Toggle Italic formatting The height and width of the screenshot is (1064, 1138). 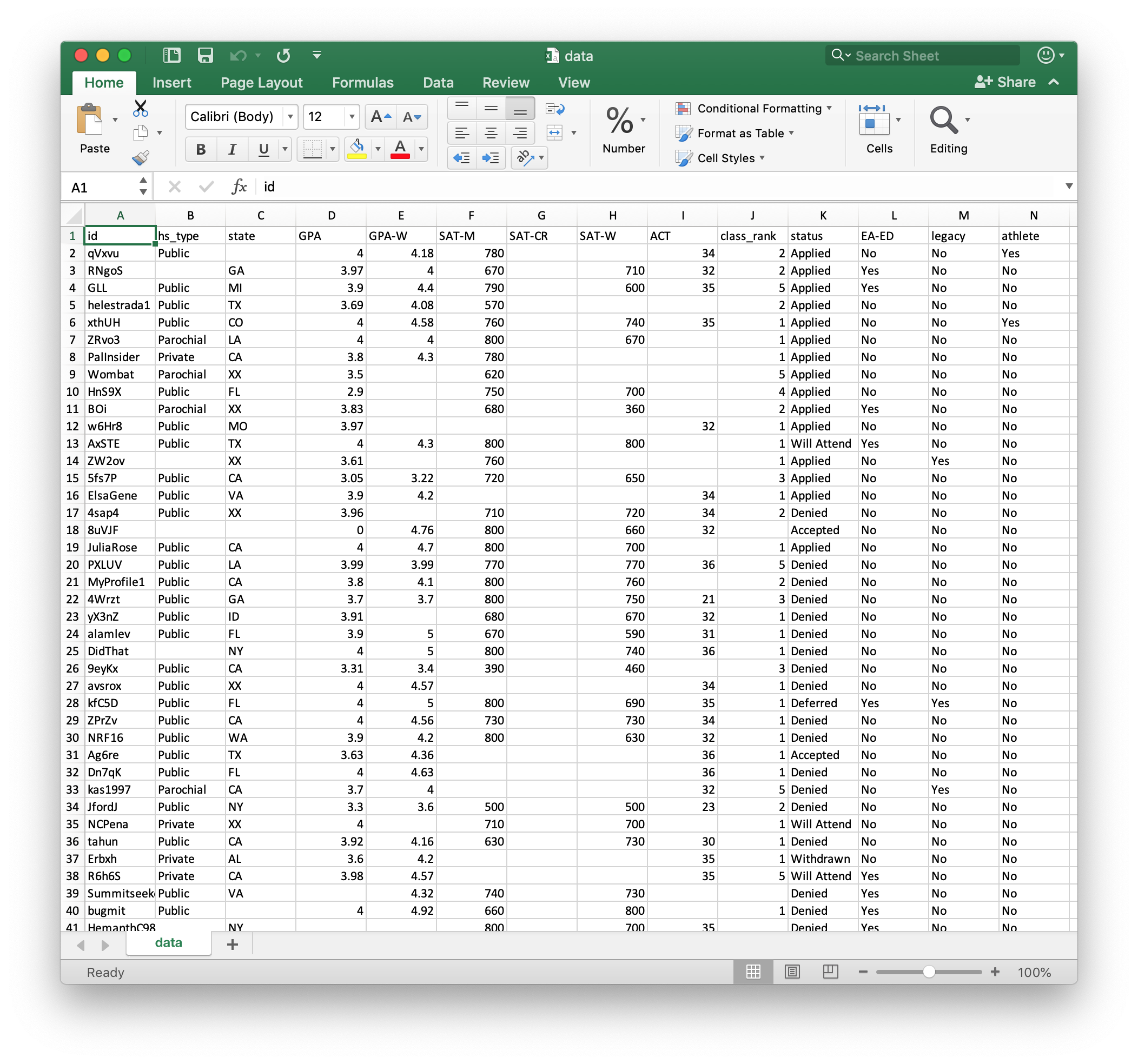232,149
